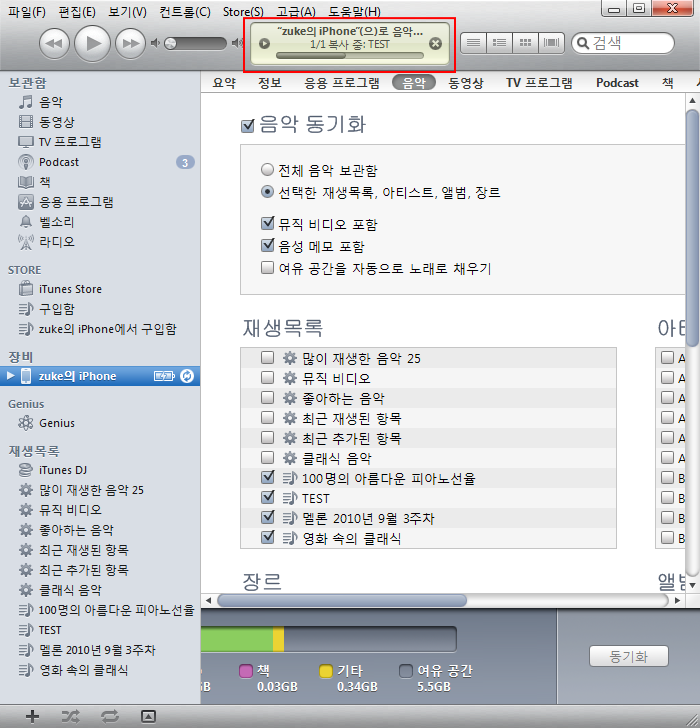Click the 검색 search field

click(623, 43)
